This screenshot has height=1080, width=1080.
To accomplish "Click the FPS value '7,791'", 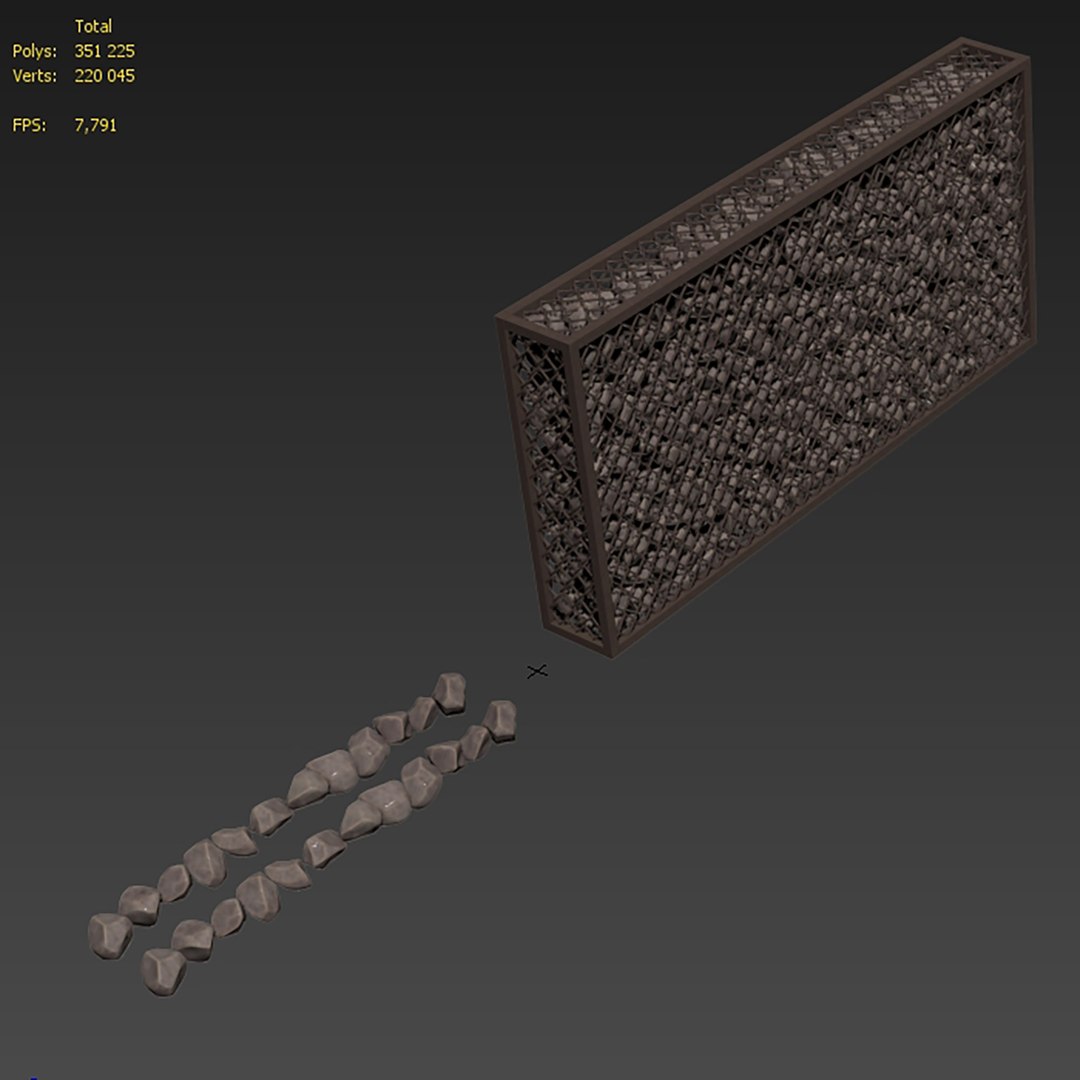I will coord(96,125).
